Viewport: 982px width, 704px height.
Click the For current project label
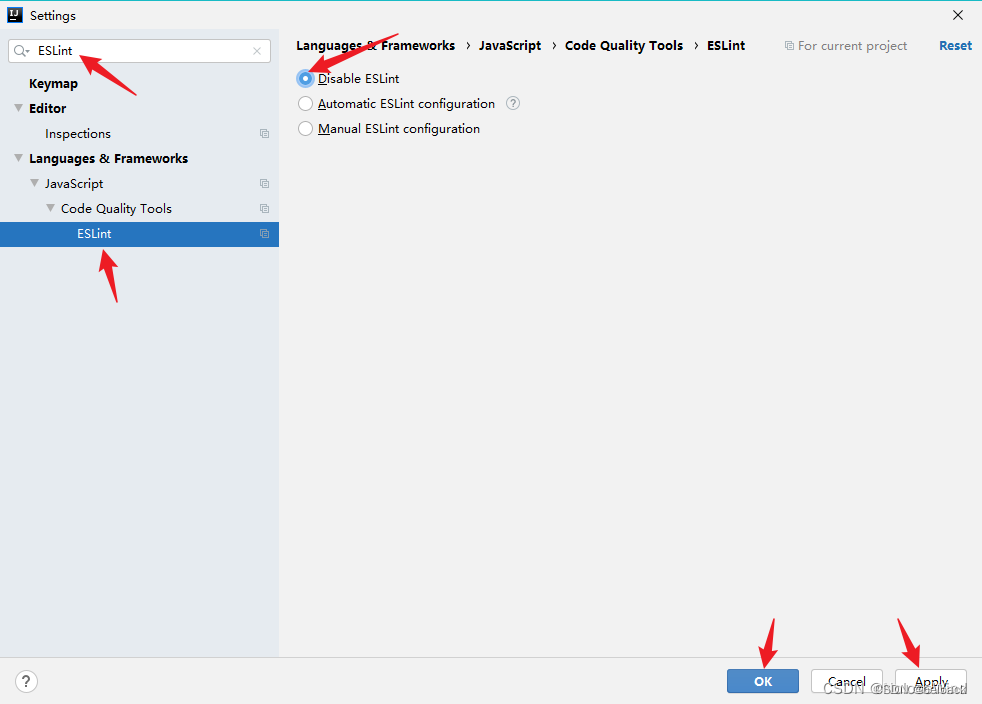click(x=852, y=46)
